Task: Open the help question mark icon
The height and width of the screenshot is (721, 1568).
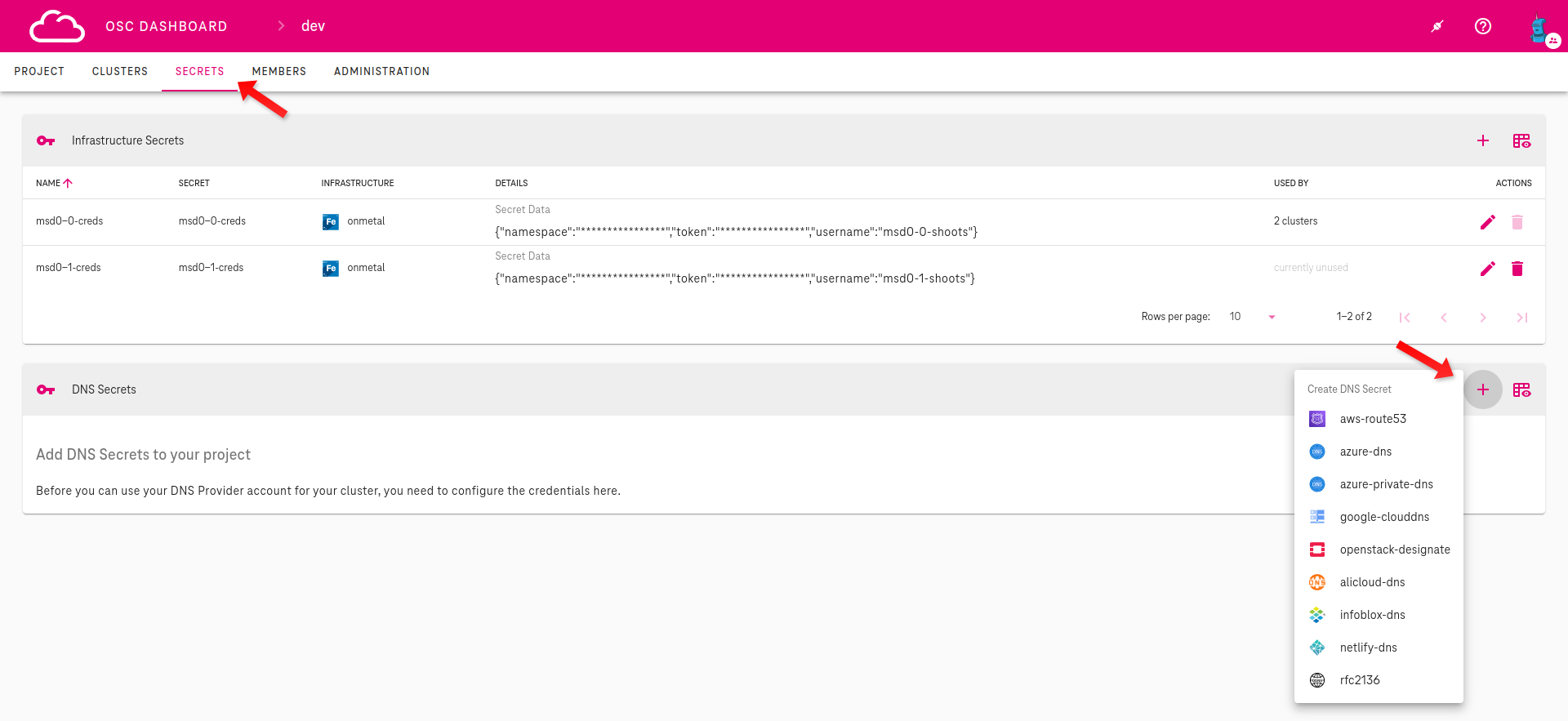Action: coord(1483,26)
